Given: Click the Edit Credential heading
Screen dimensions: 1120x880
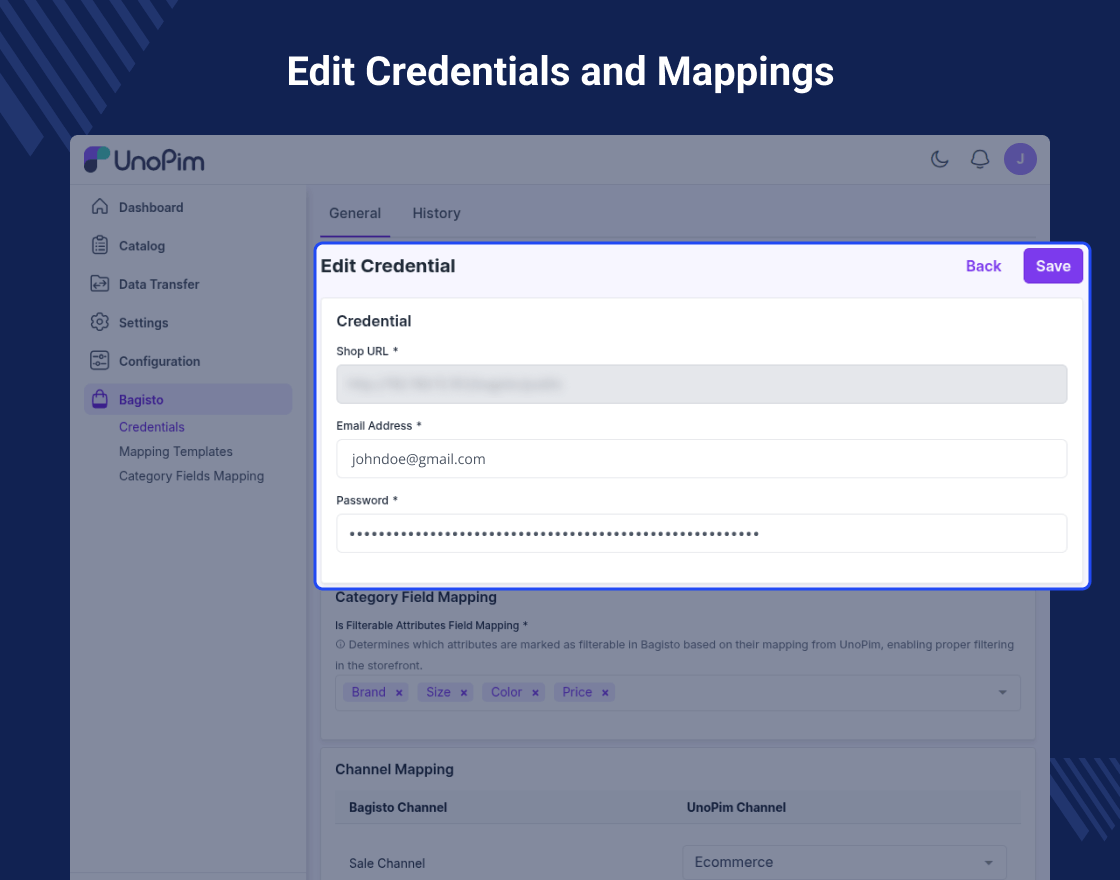Looking at the screenshot, I should [388, 266].
